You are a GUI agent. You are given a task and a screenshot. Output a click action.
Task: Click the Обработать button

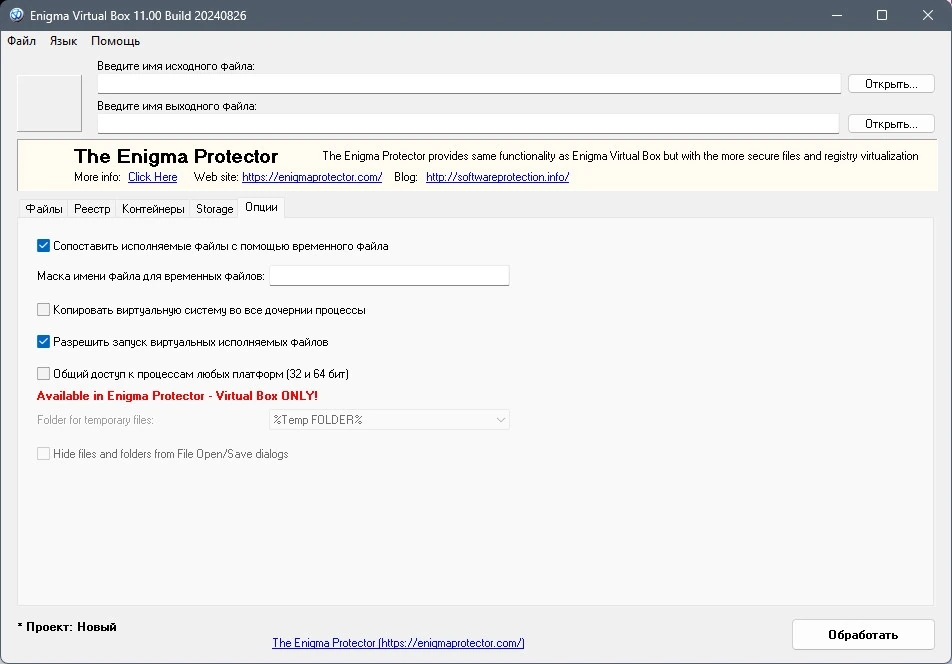tap(863, 634)
